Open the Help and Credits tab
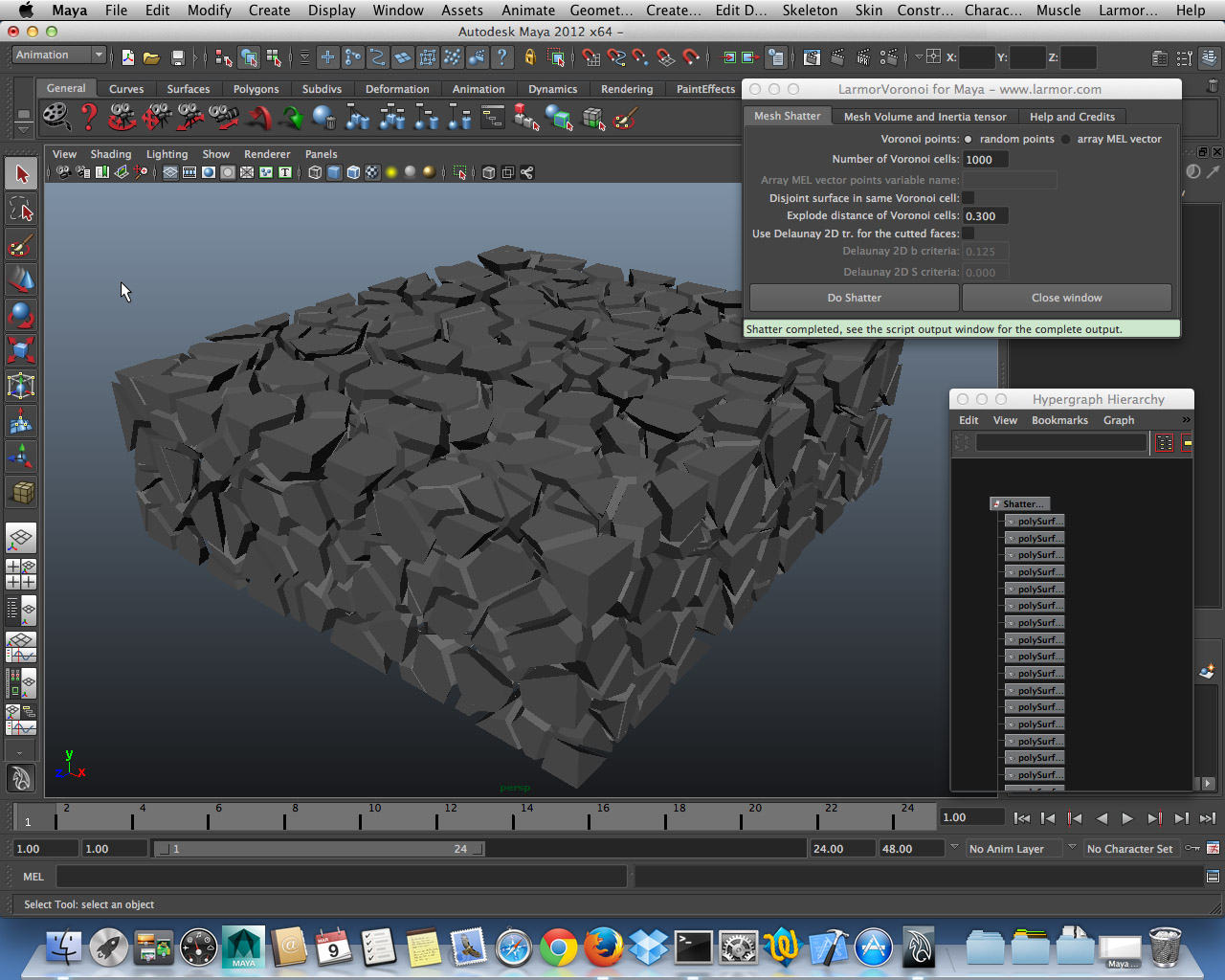 (1072, 117)
